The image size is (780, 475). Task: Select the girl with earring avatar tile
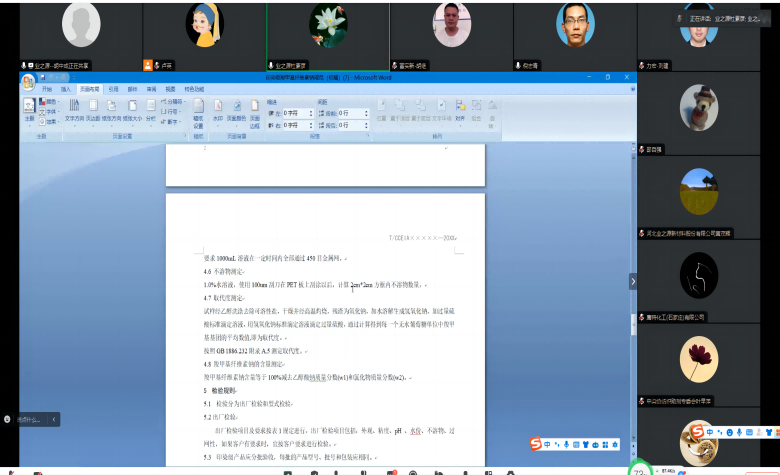(204, 37)
